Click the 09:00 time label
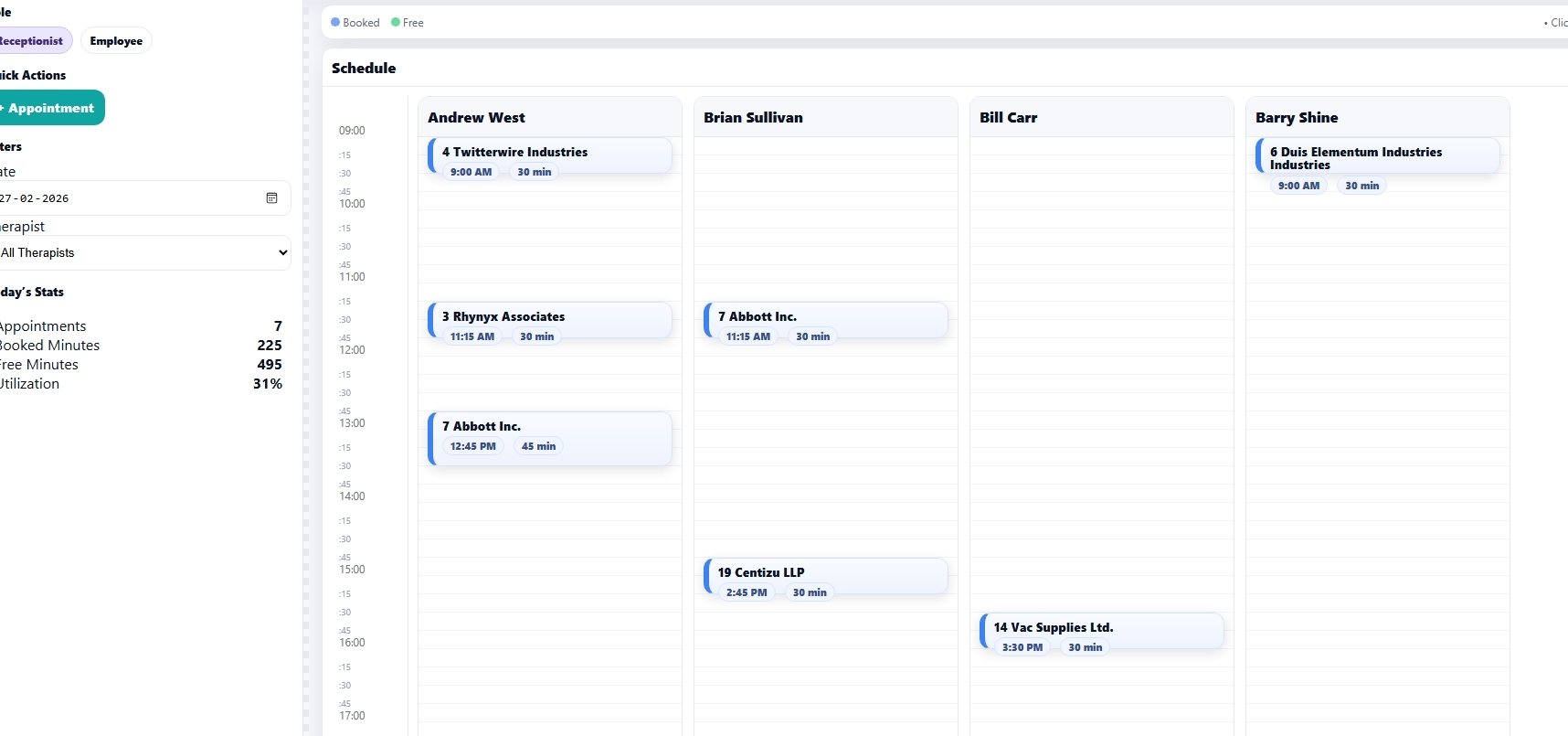Screen dimensions: 1568x736 coord(352,131)
